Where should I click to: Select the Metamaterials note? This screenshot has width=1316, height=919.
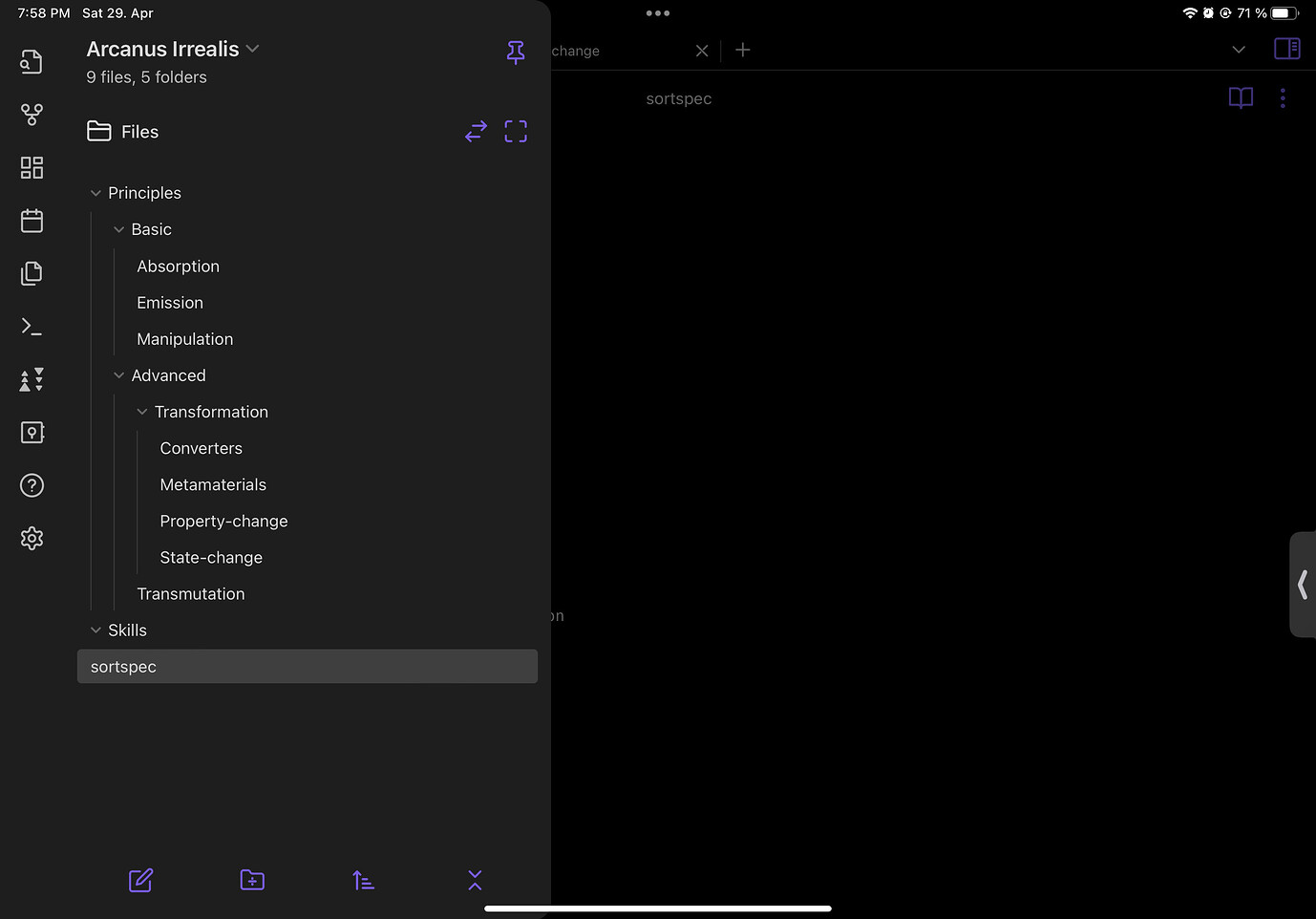(213, 484)
